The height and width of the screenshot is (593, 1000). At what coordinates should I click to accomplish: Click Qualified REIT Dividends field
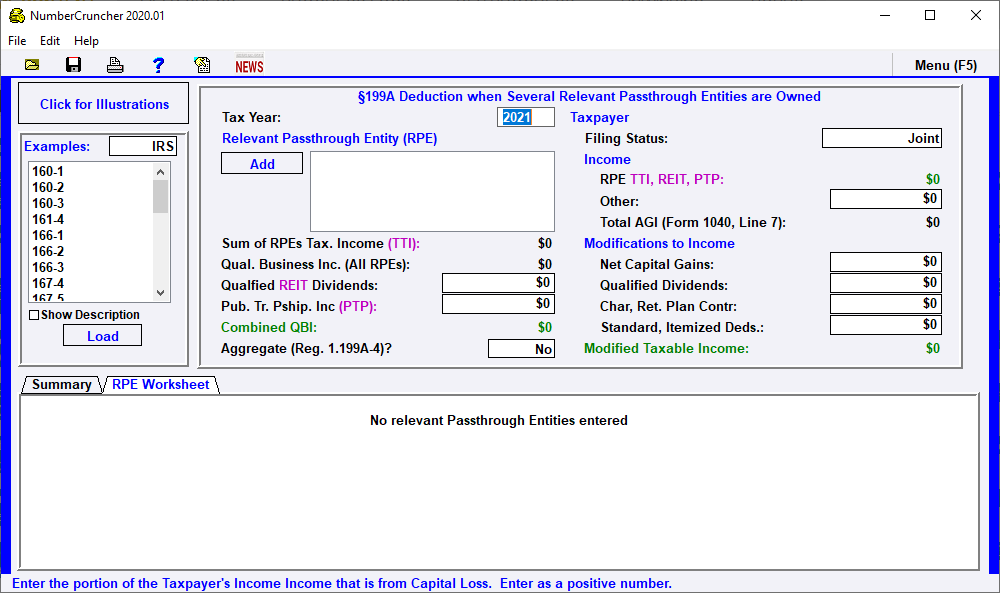pos(498,283)
